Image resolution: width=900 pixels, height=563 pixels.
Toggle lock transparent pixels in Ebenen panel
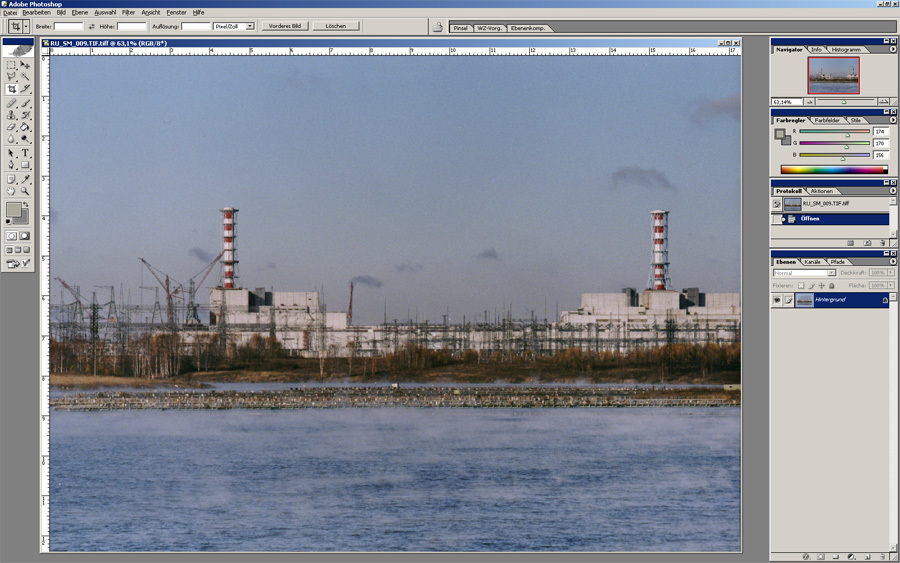tap(801, 285)
